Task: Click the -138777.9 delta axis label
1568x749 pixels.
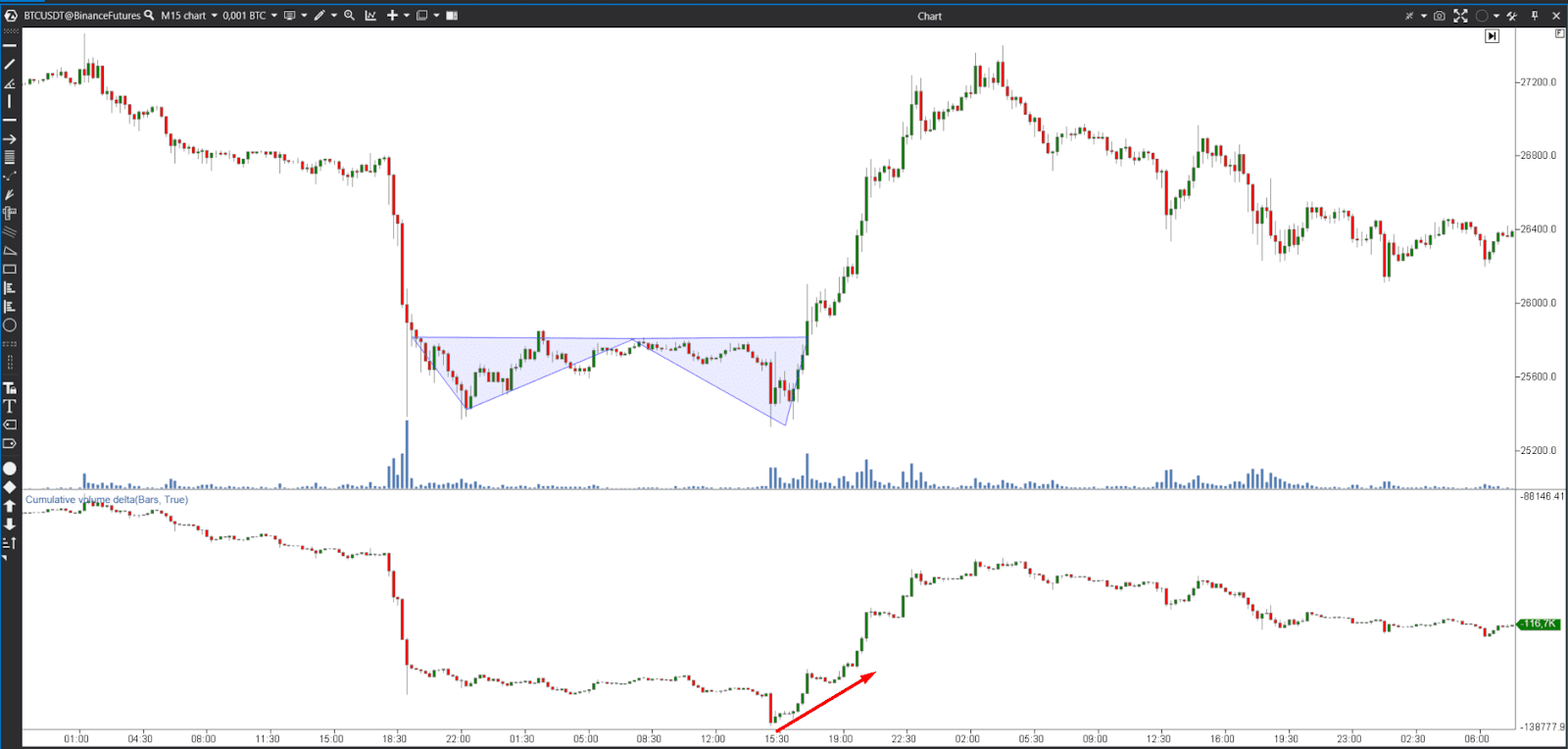Action: [1543, 726]
